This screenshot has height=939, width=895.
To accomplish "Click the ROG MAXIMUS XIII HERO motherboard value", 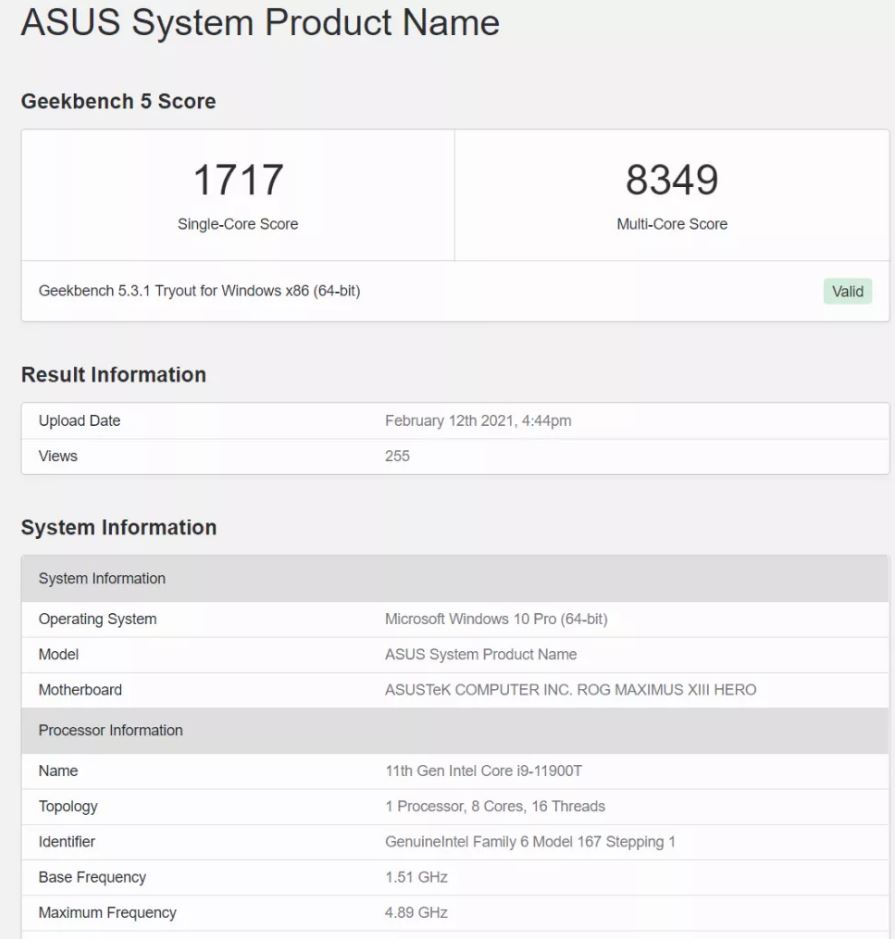I will (x=570, y=690).
